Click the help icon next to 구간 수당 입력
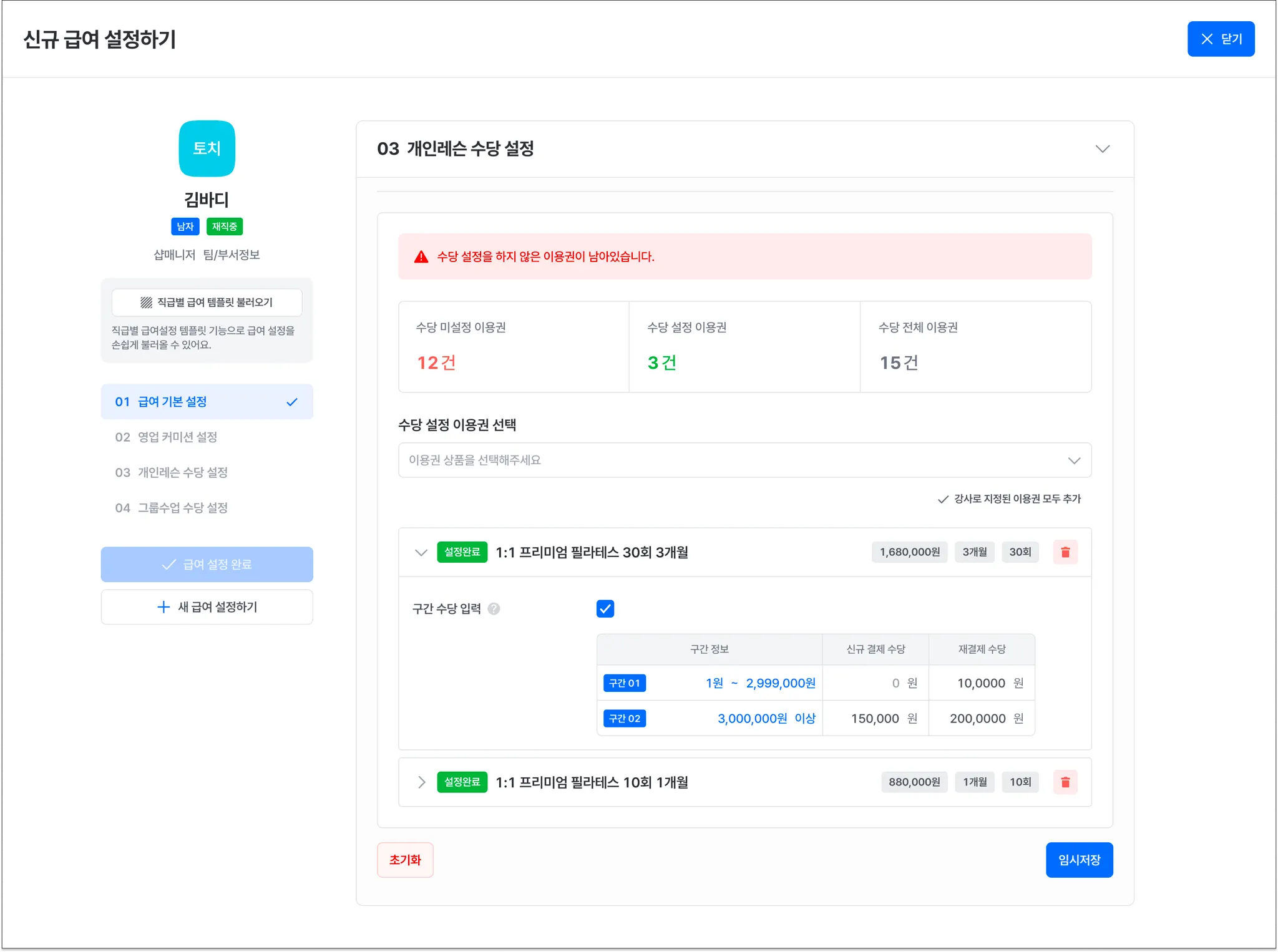1278x952 pixels. [x=494, y=609]
